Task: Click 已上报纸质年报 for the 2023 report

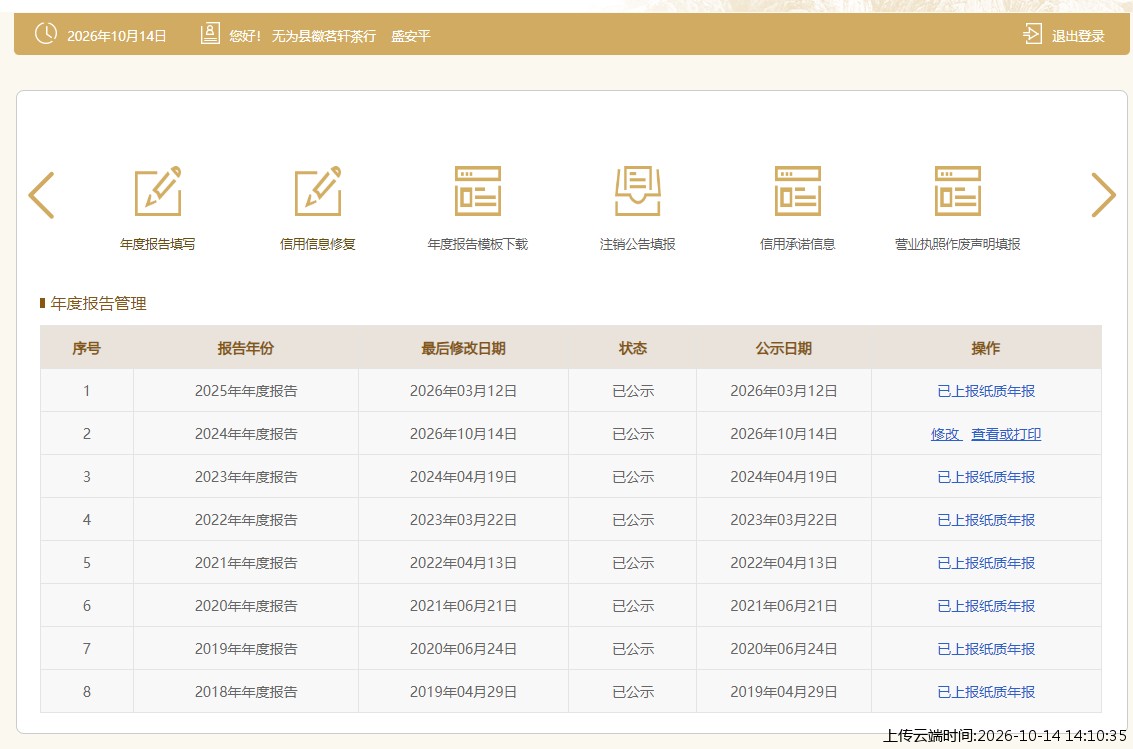Action: pos(986,477)
